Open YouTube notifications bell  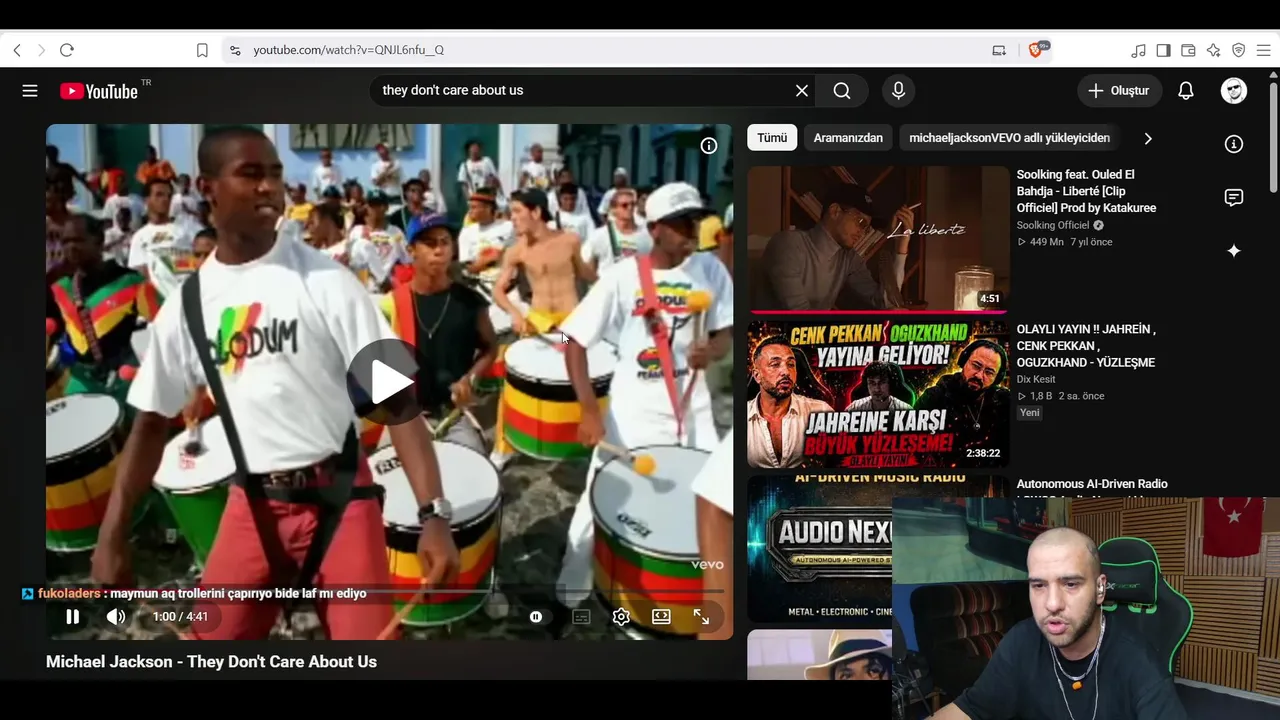(x=1186, y=91)
